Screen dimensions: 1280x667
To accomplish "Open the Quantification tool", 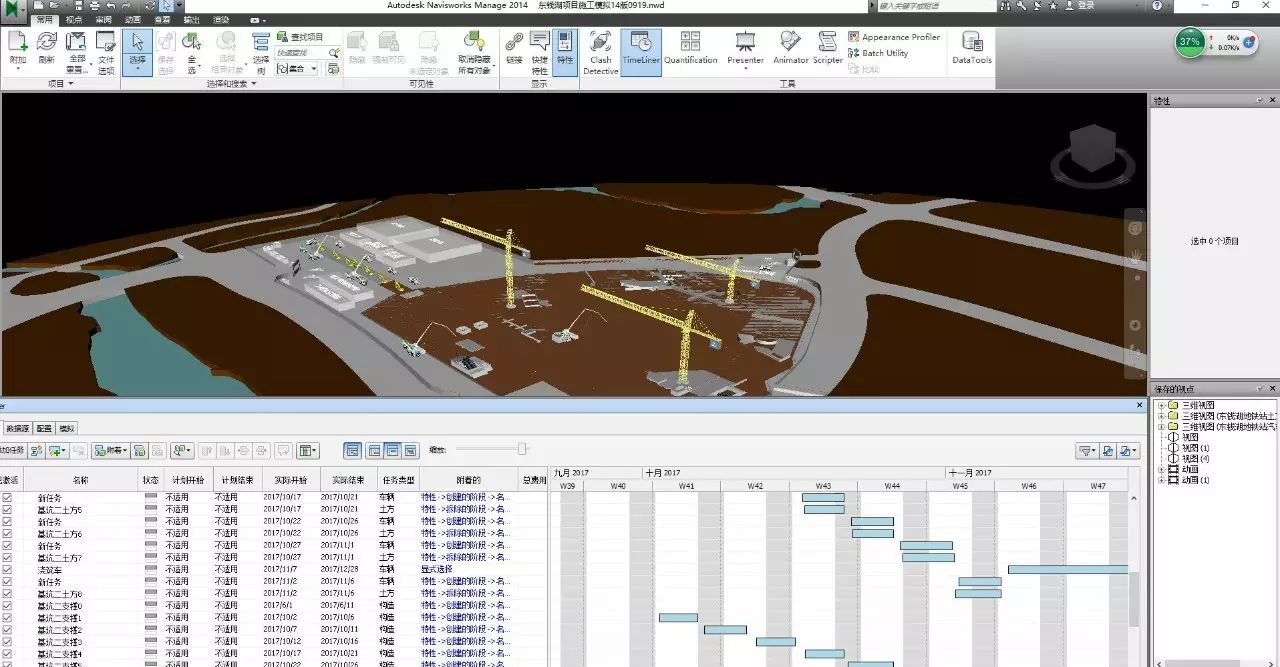I will click(x=690, y=52).
